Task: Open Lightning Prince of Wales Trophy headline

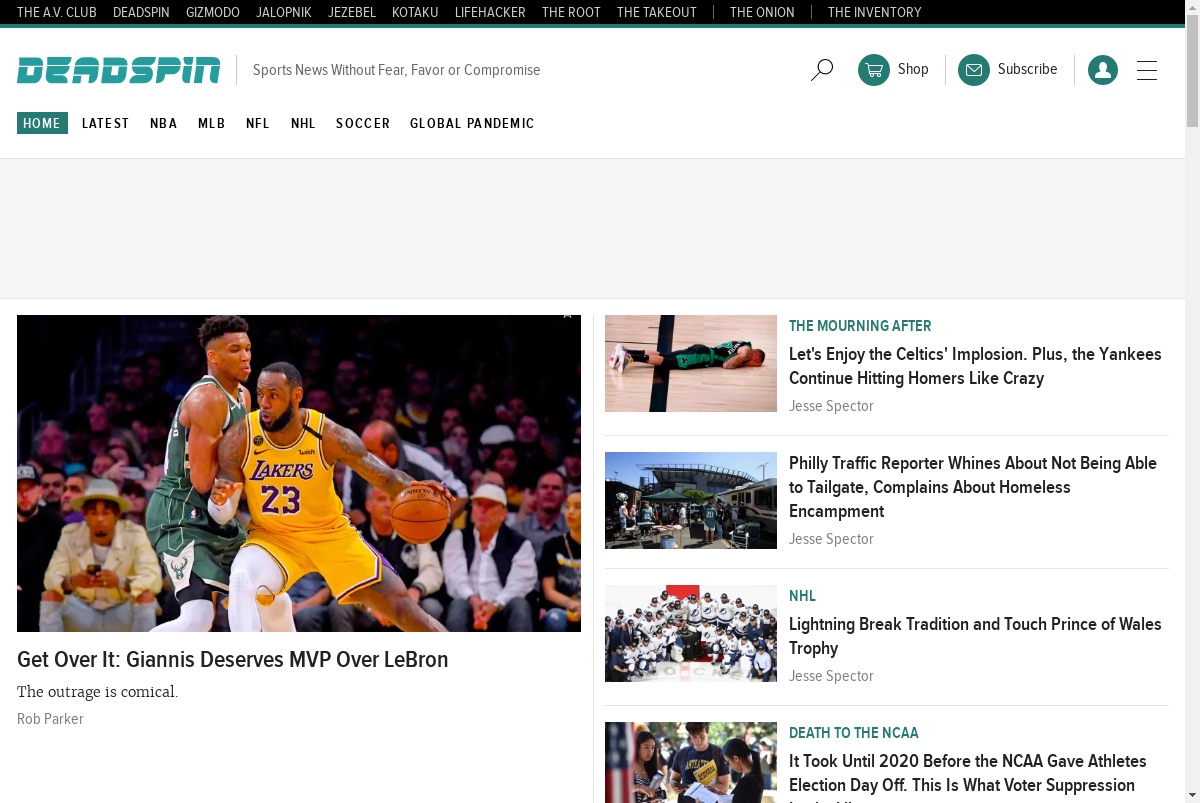Action: point(975,636)
